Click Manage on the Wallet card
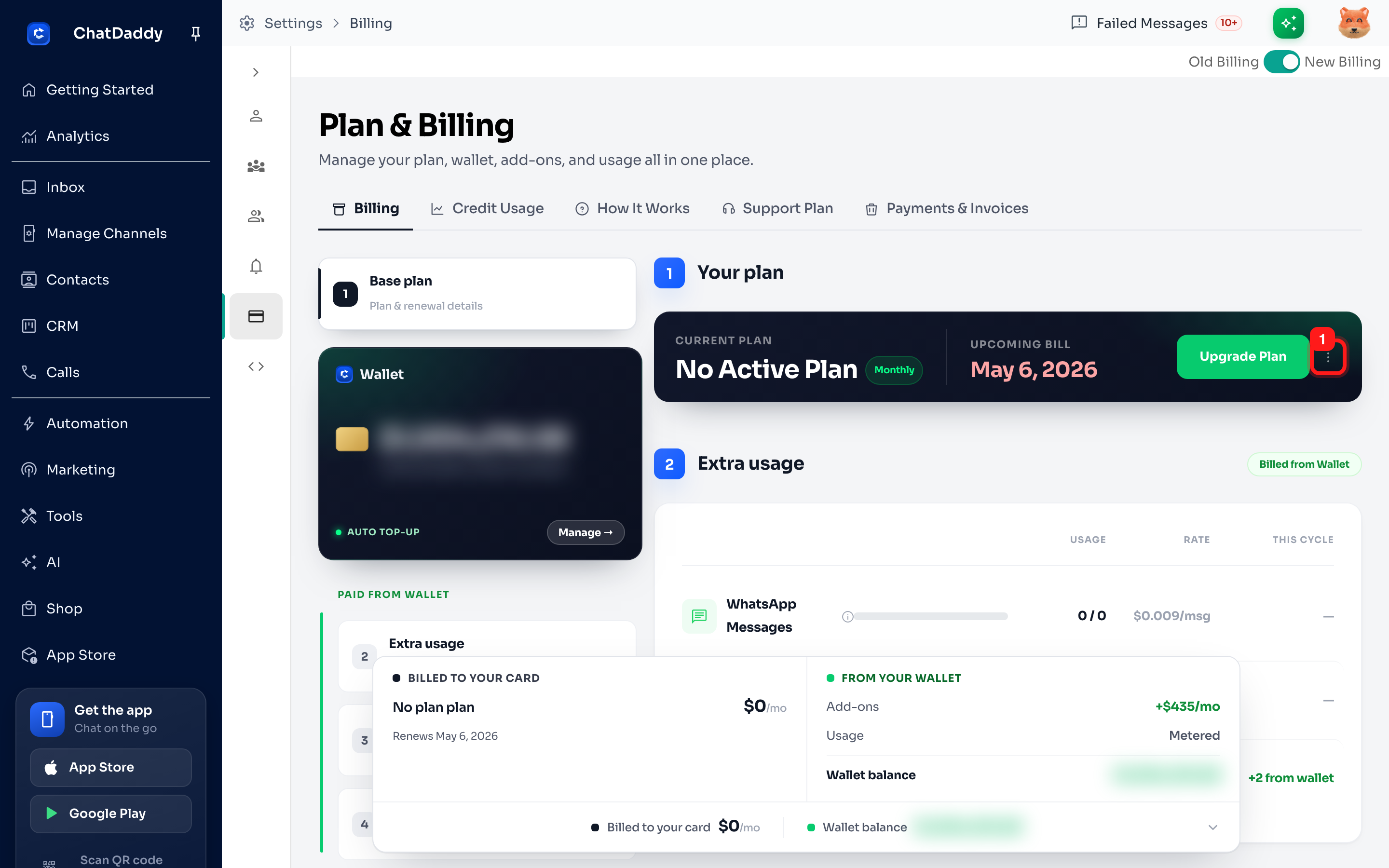Image resolution: width=1389 pixels, height=868 pixels. pos(586,532)
